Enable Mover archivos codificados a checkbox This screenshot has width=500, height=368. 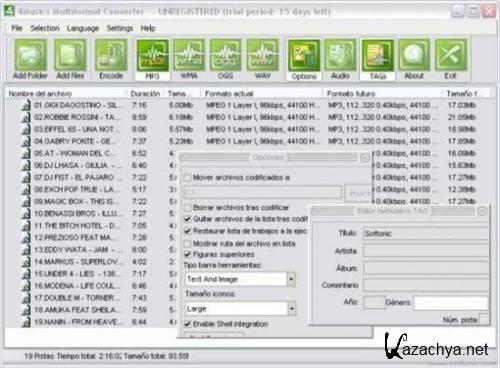[x=187, y=178]
